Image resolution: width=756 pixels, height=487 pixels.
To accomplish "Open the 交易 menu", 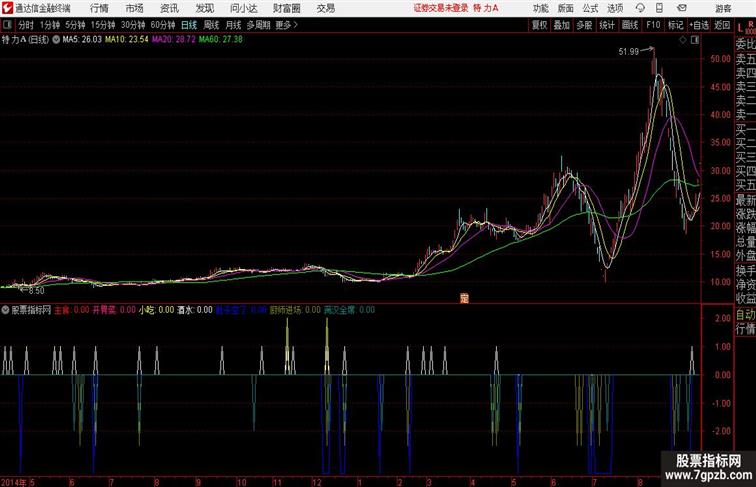I will tap(326, 8).
